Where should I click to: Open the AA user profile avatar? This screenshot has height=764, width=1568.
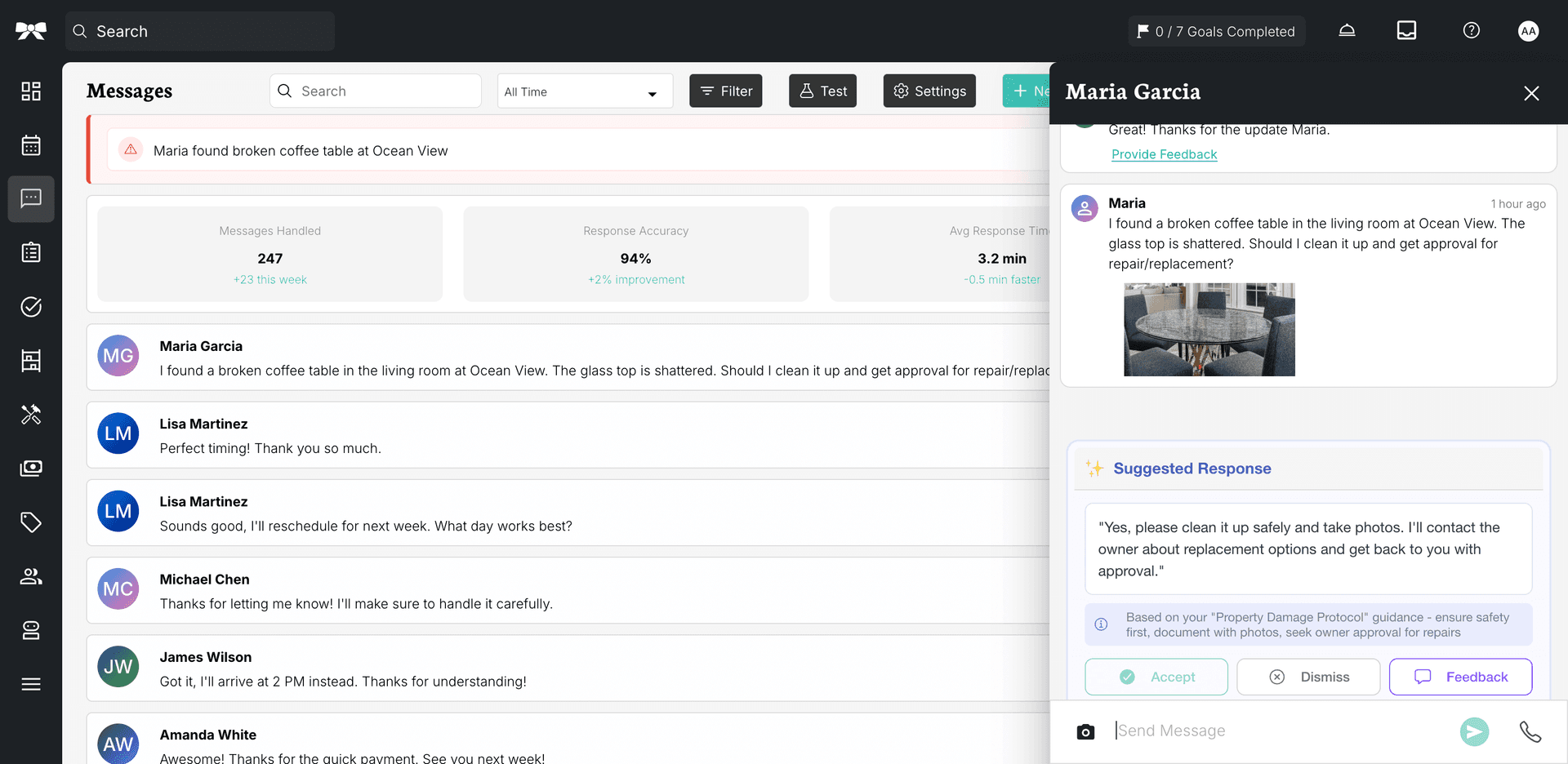point(1528,30)
